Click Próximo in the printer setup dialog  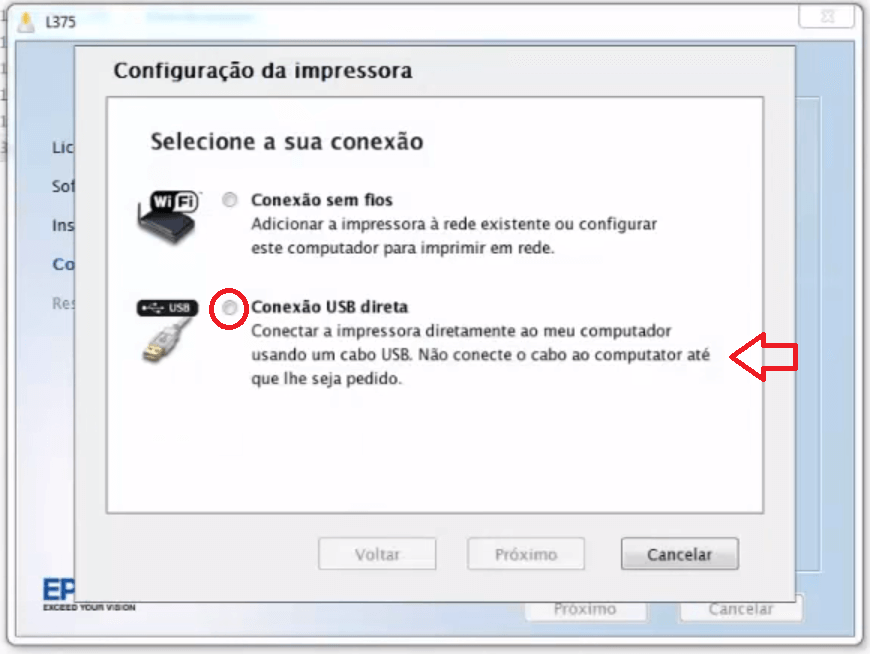[x=526, y=554]
